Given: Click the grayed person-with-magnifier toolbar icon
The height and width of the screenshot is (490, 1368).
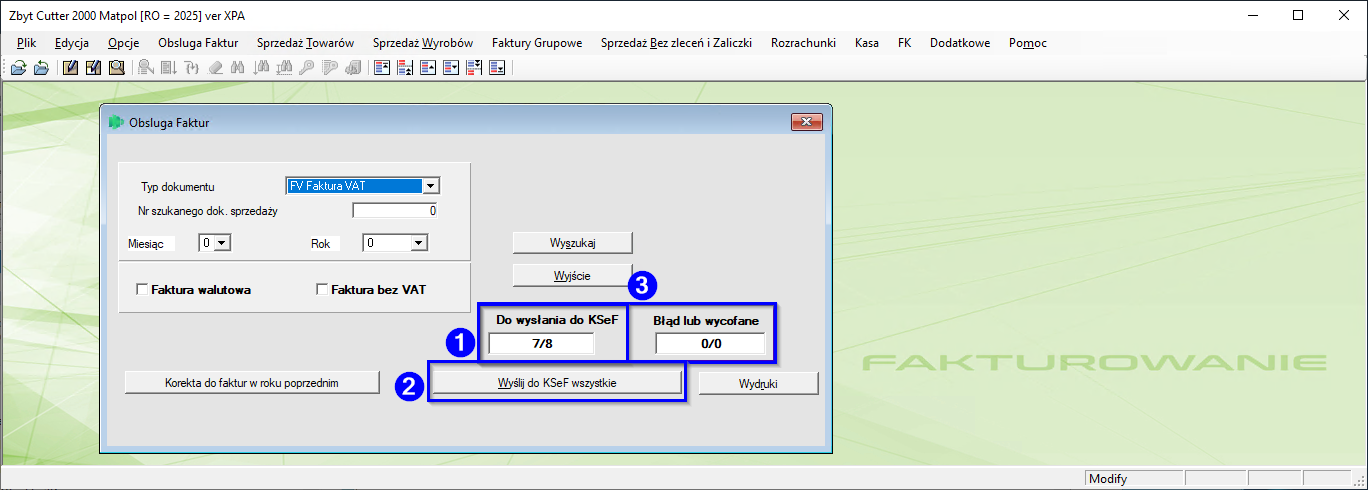Looking at the screenshot, I should pyautogui.click(x=146, y=68).
